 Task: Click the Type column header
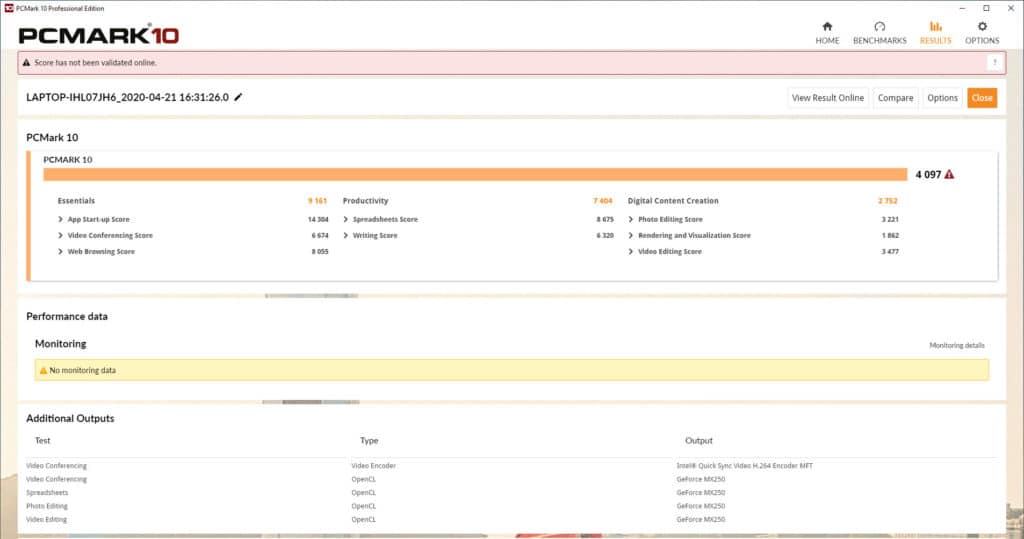(x=369, y=441)
